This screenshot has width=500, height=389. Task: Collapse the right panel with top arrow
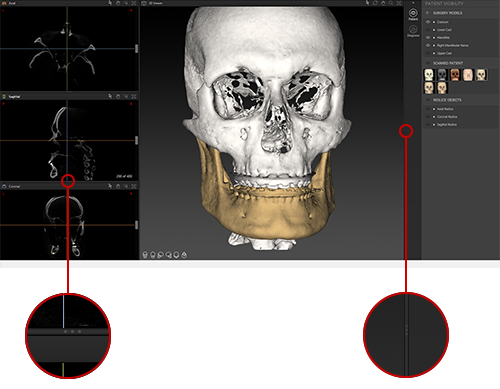coord(413,3)
